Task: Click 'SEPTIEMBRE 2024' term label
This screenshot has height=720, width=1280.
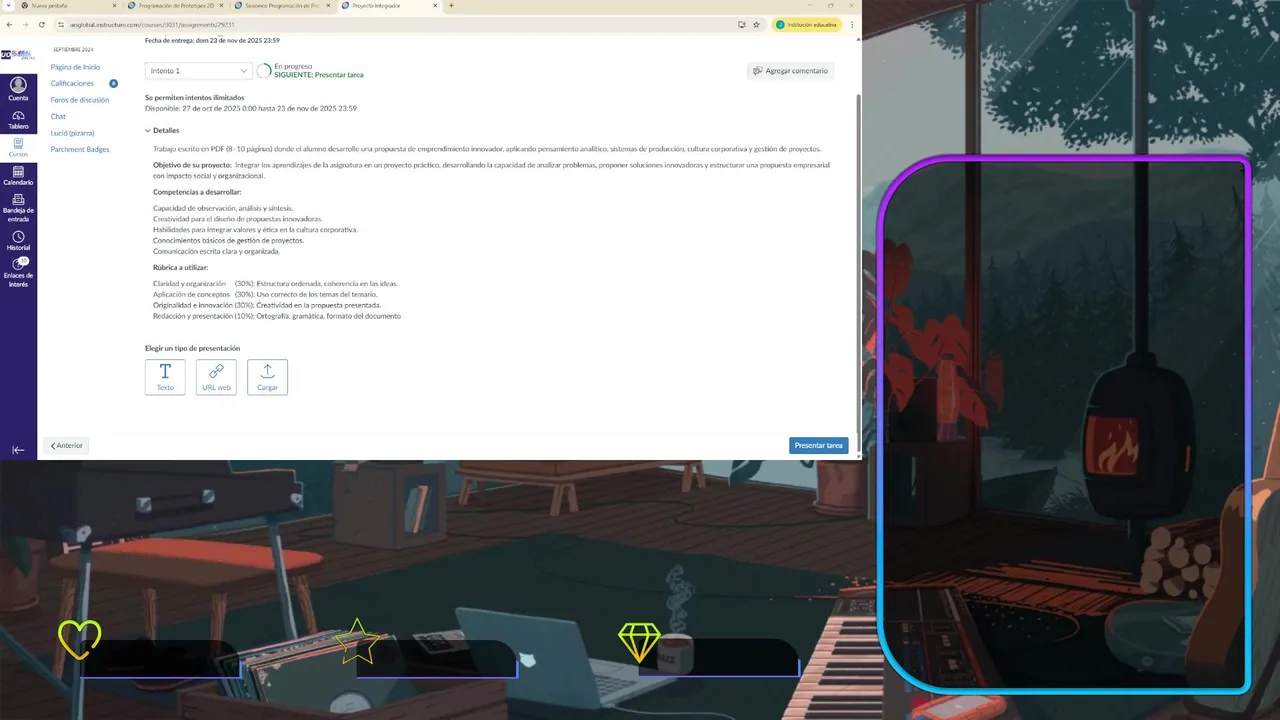Action: [x=73, y=49]
